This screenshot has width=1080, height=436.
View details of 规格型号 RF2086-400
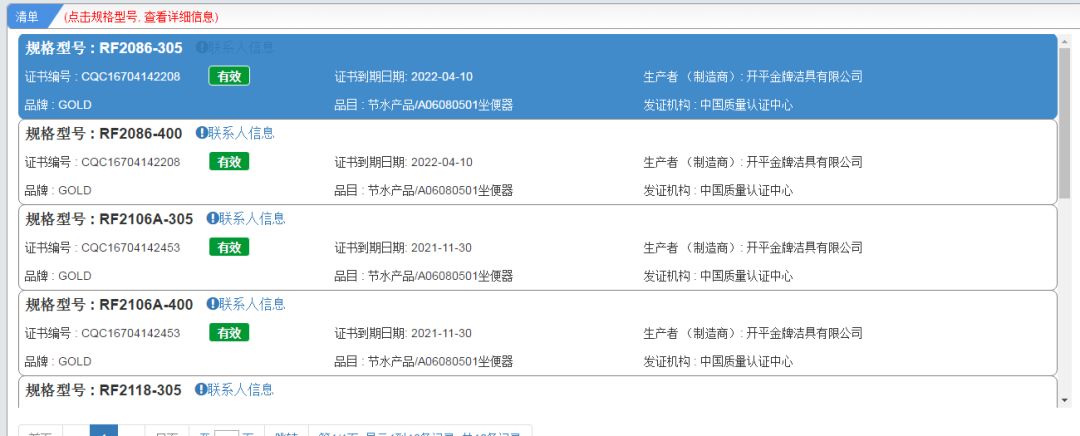pyautogui.click(x=104, y=133)
